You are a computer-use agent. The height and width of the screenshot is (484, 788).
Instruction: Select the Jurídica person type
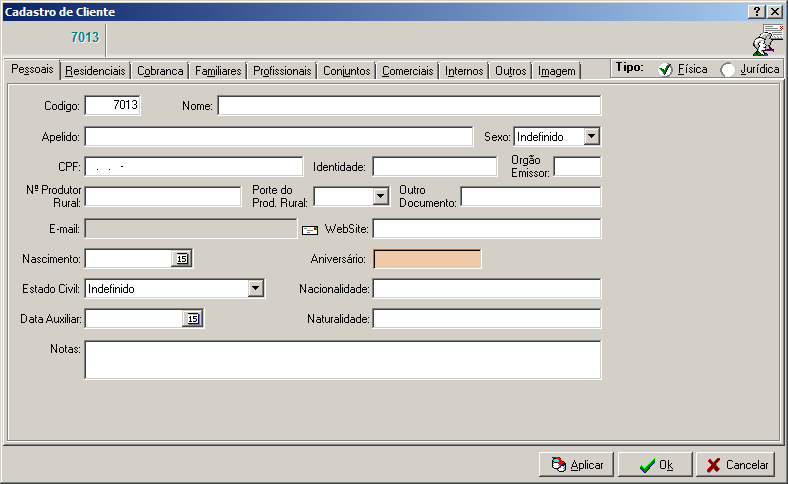[x=728, y=70]
